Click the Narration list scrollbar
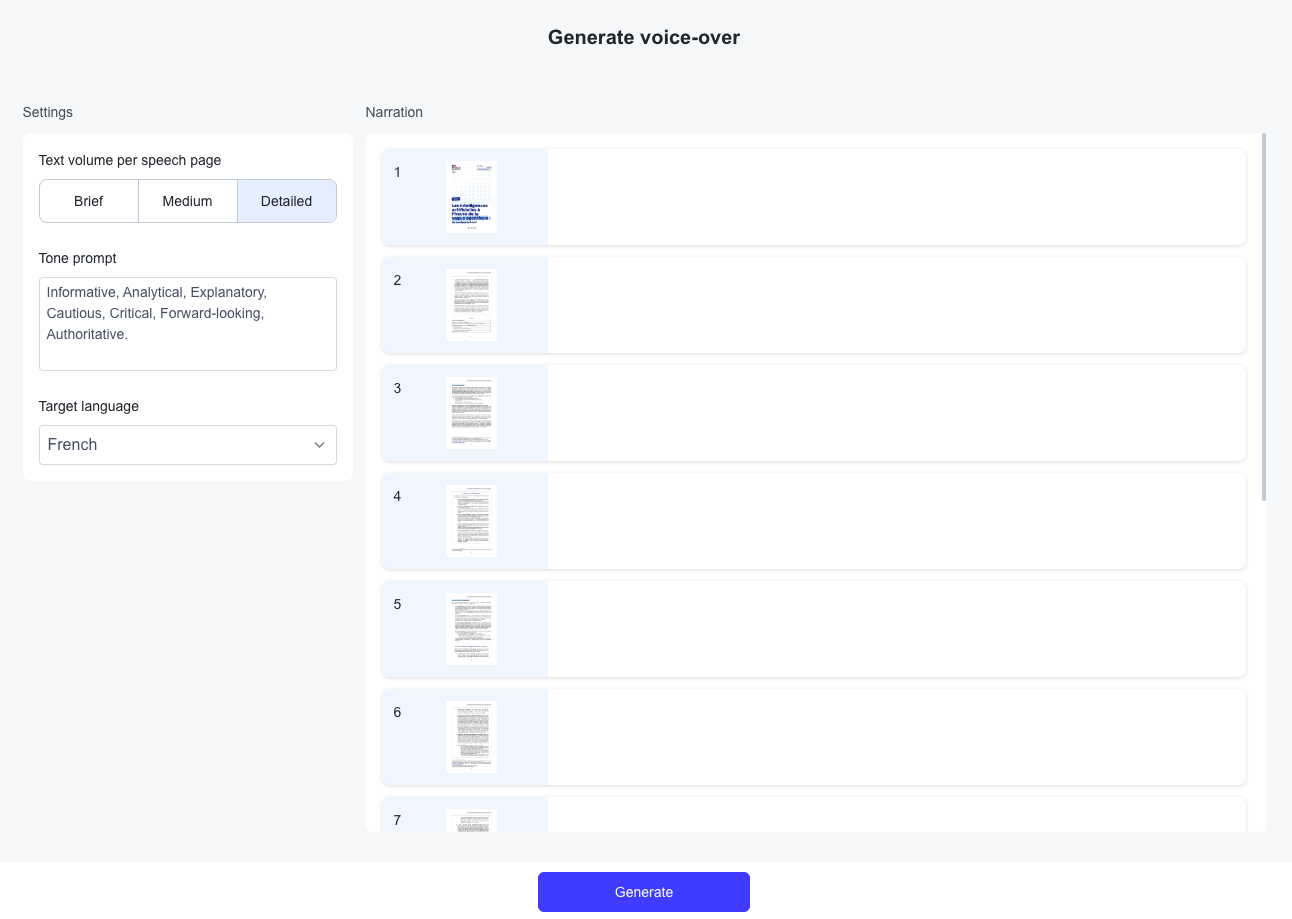 coord(1264,316)
